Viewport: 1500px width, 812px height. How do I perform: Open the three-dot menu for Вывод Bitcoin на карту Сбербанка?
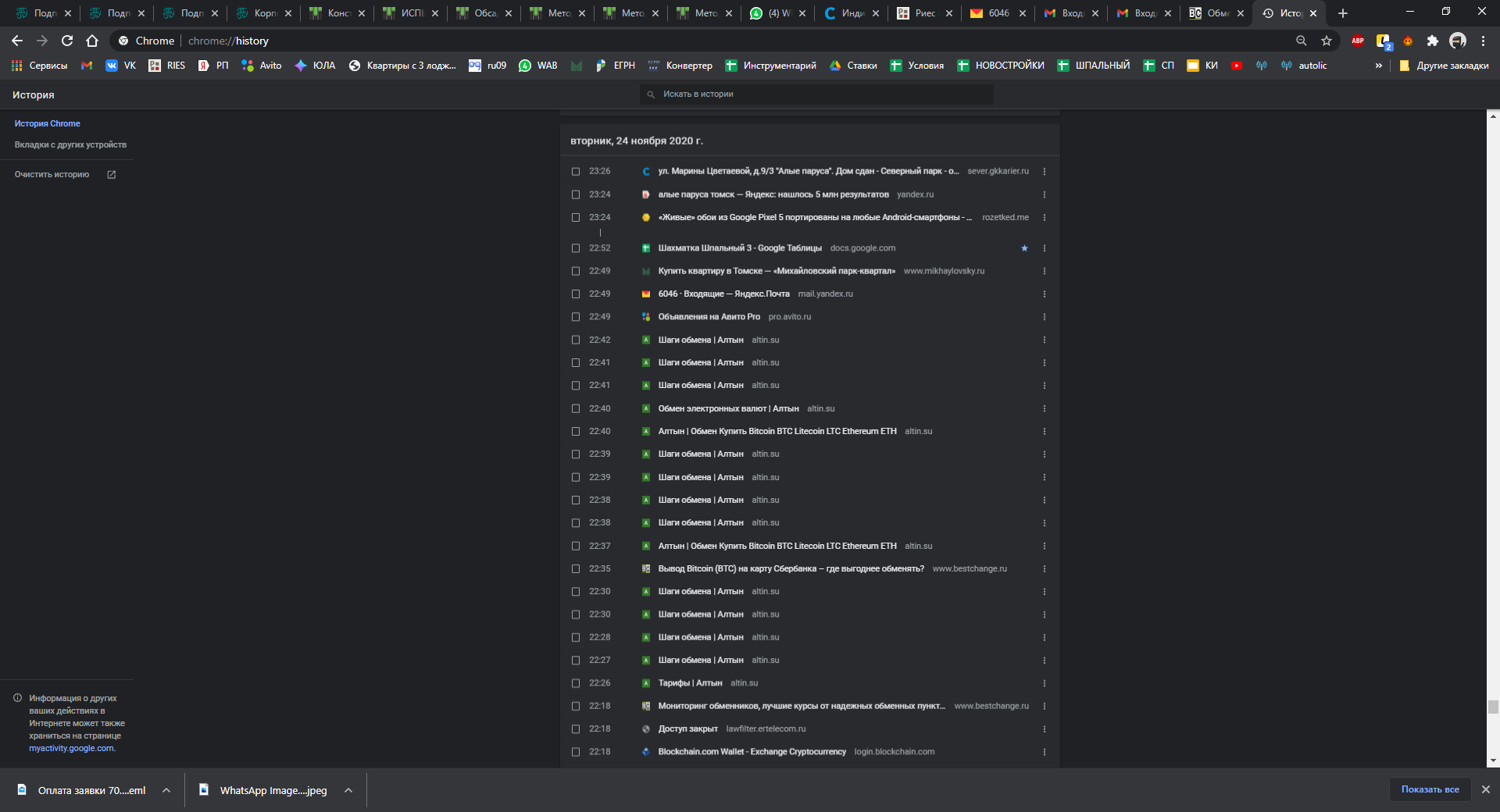pyautogui.click(x=1045, y=569)
